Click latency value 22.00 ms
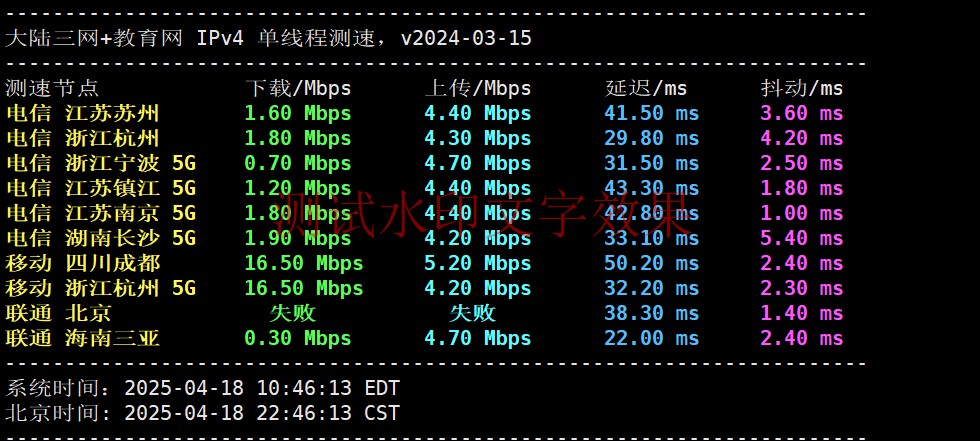 [652, 338]
